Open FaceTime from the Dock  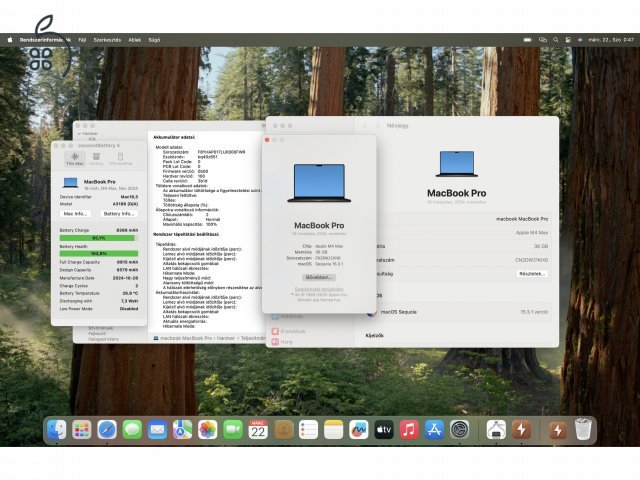coord(233,430)
